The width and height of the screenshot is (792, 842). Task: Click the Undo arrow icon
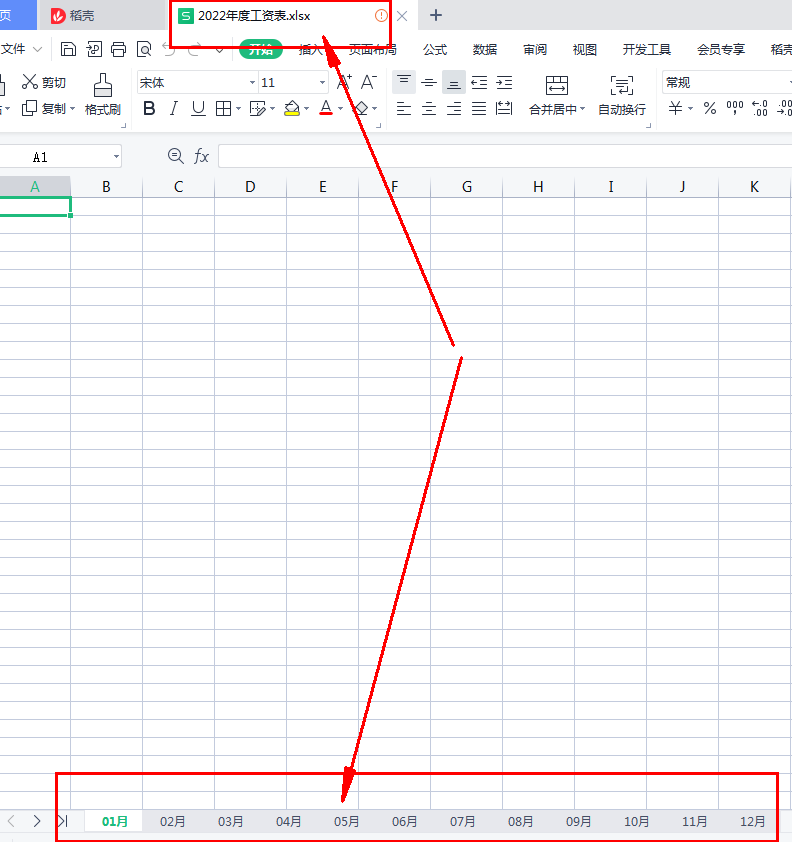tap(169, 49)
